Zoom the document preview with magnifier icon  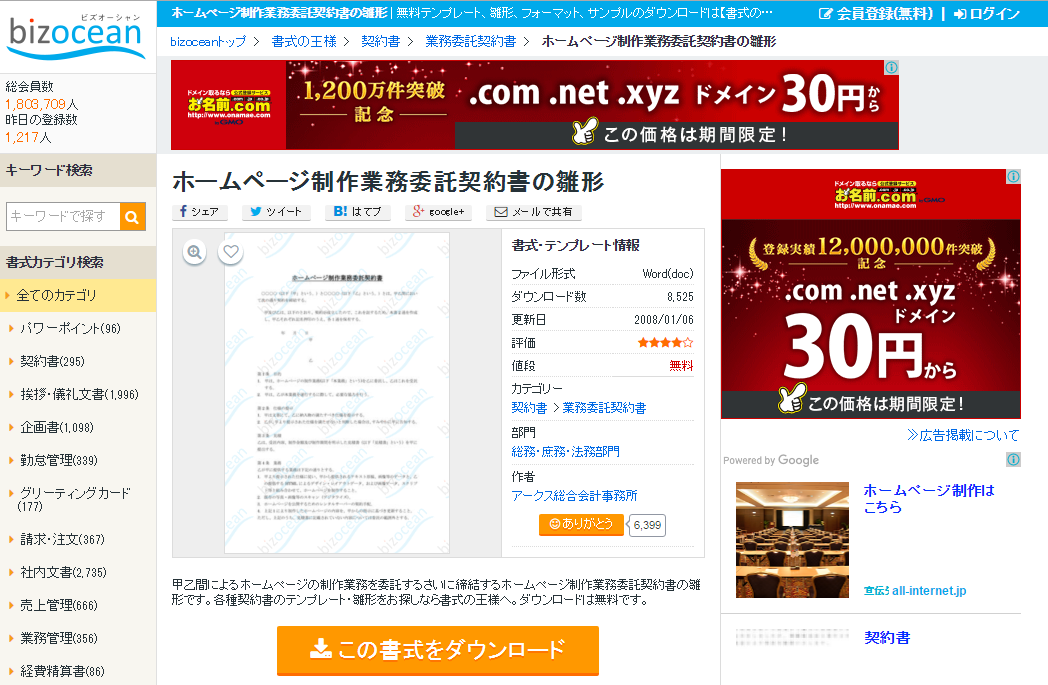click(194, 252)
